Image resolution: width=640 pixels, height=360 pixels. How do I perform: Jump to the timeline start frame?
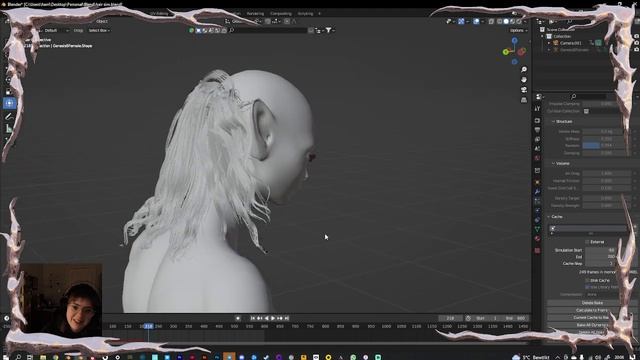pos(253,318)
